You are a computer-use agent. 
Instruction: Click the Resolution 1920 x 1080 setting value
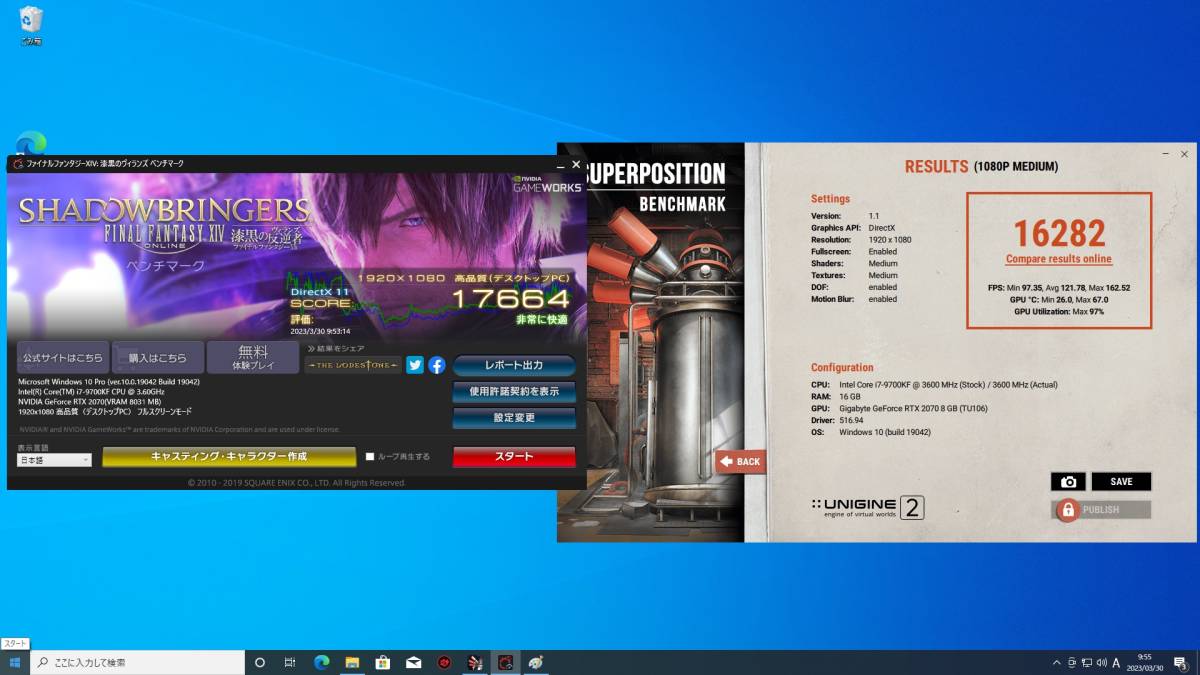[x=889, y=240]
